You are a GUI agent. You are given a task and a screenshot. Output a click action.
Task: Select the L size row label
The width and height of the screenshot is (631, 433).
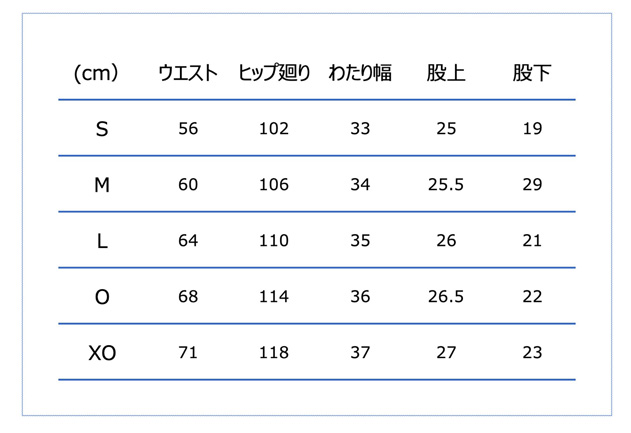(102, 241)
